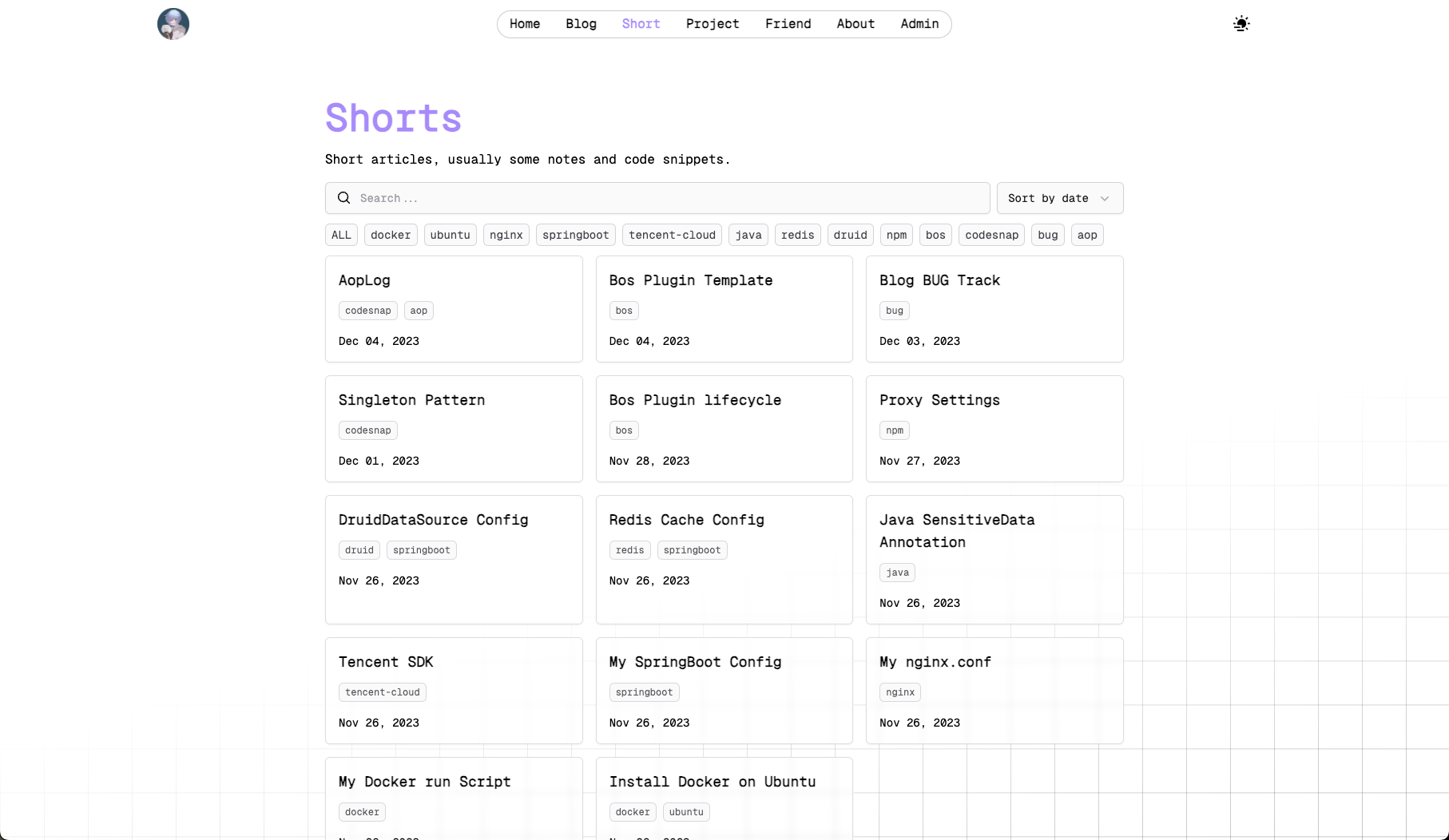
Task: Select the Short navigation item
Action: pos(641,24)
